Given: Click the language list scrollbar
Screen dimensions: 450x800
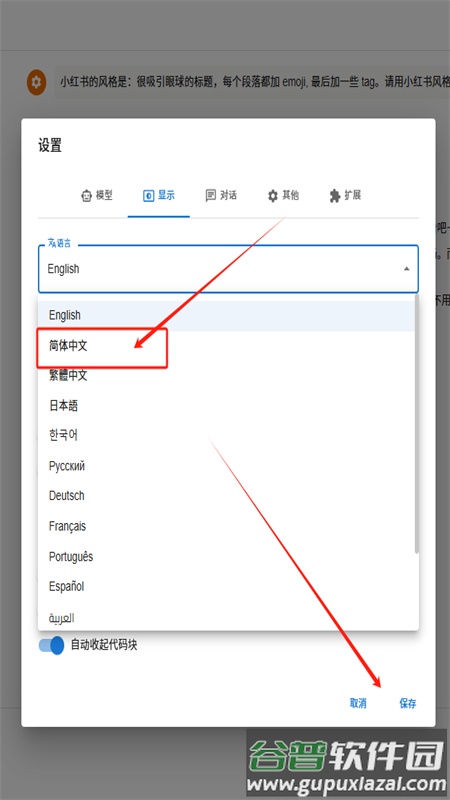Looking at the screenshot, I should click(x=417, y=424).
